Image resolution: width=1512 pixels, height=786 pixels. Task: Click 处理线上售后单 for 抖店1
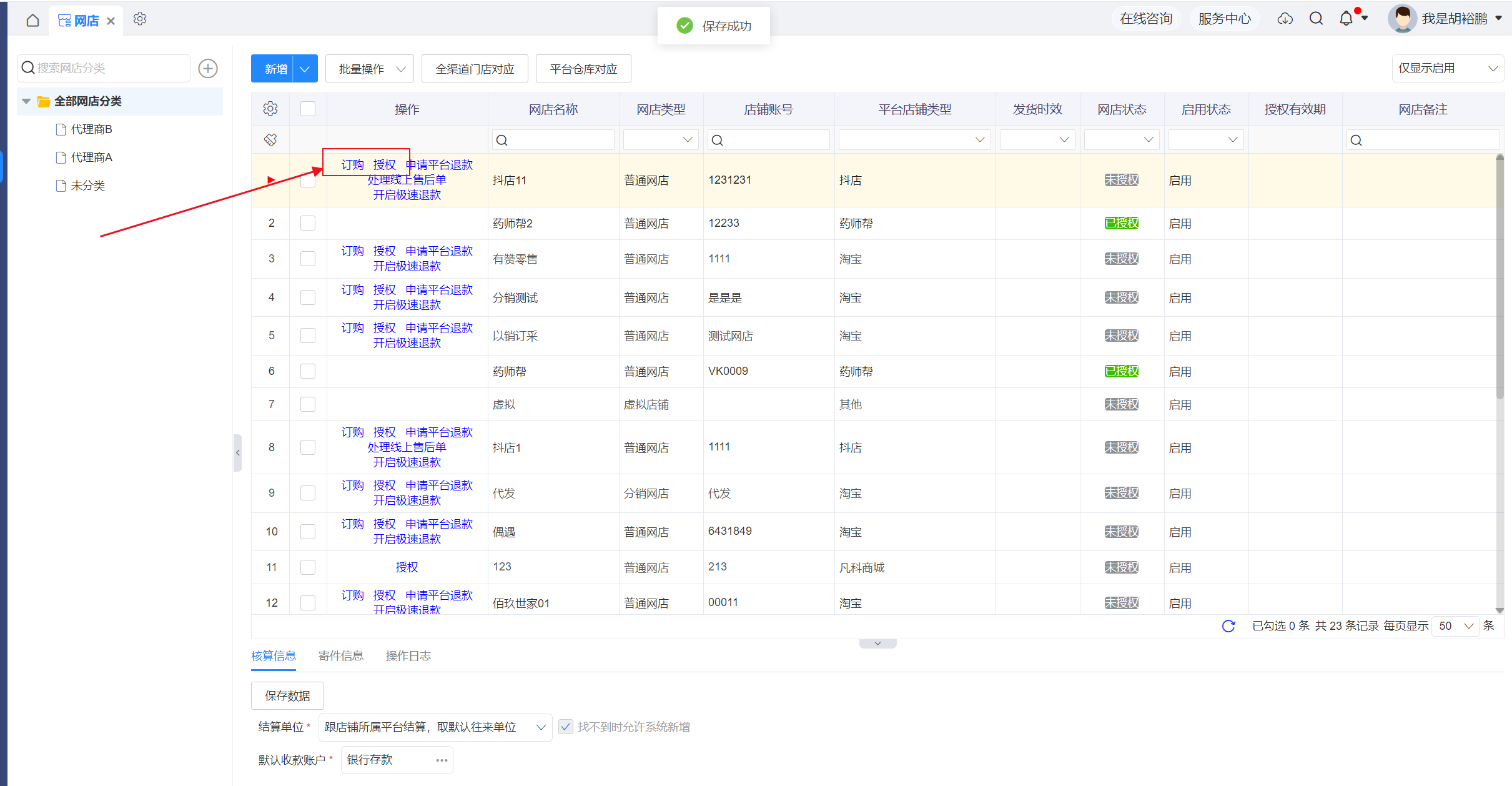tap(407, 447)
